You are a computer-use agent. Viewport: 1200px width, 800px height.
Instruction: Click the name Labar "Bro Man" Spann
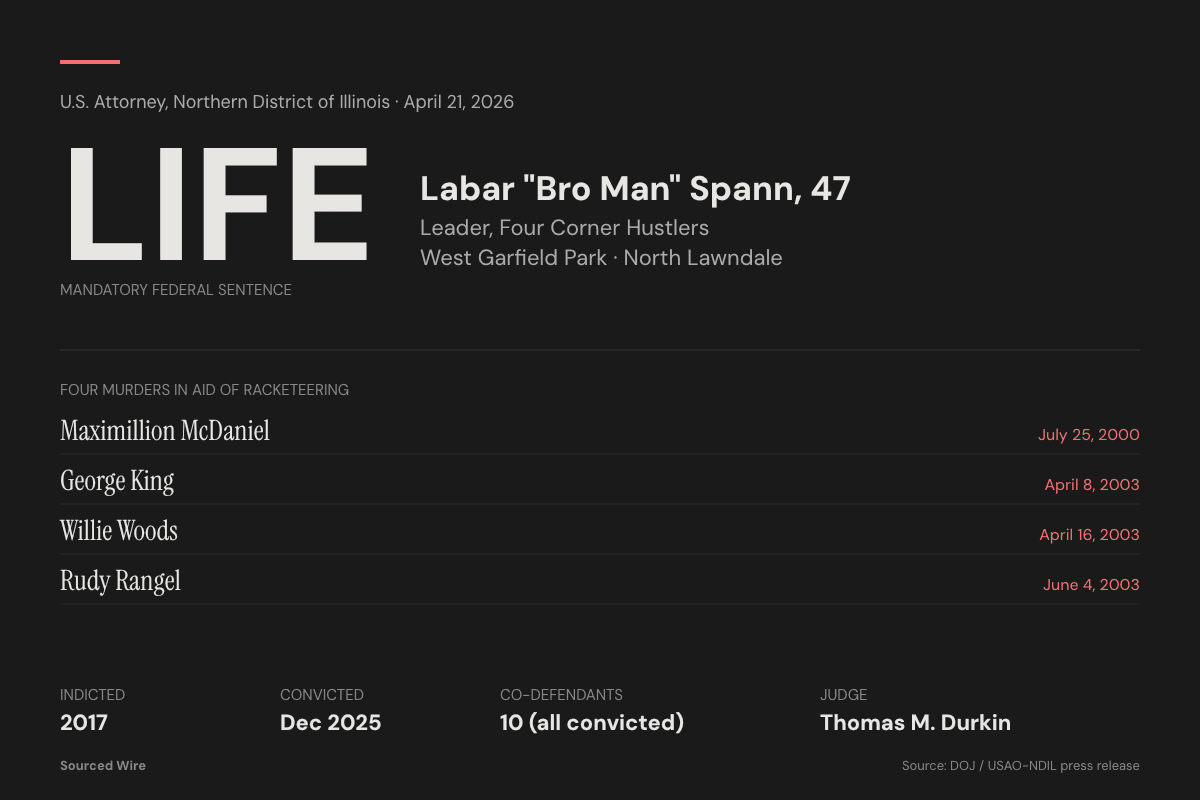point(634,189)
